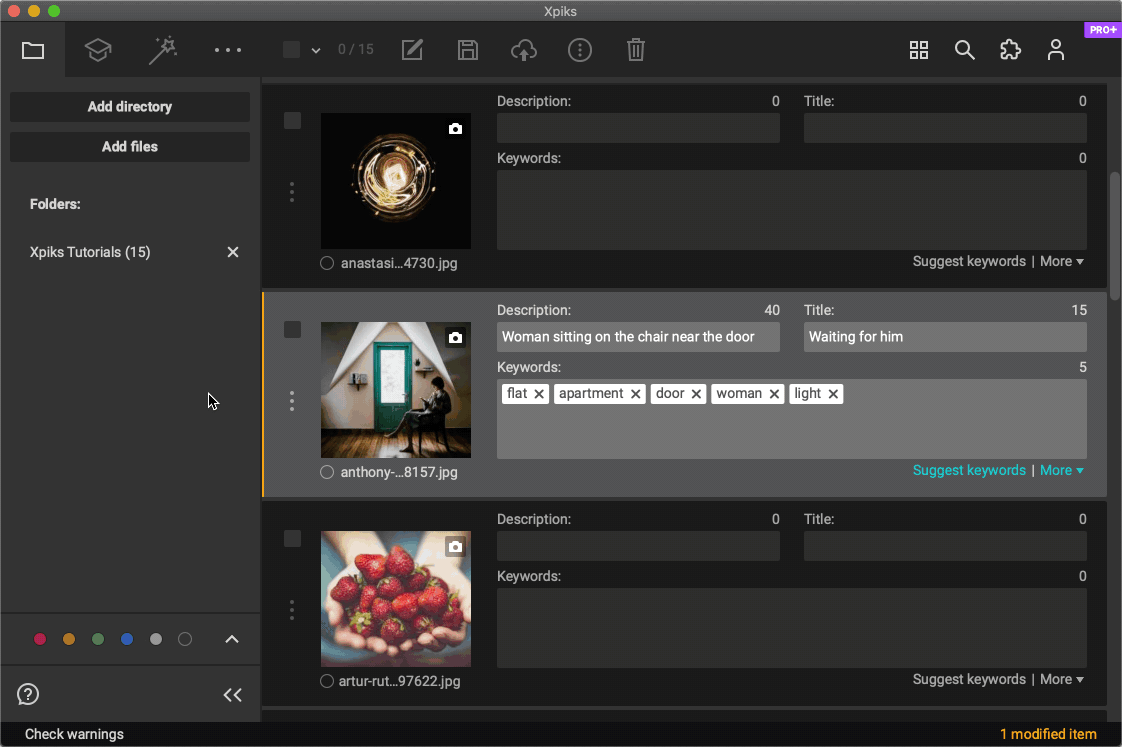Select radio button next to anastasi...4730.jpg

[x=327, y=264]
